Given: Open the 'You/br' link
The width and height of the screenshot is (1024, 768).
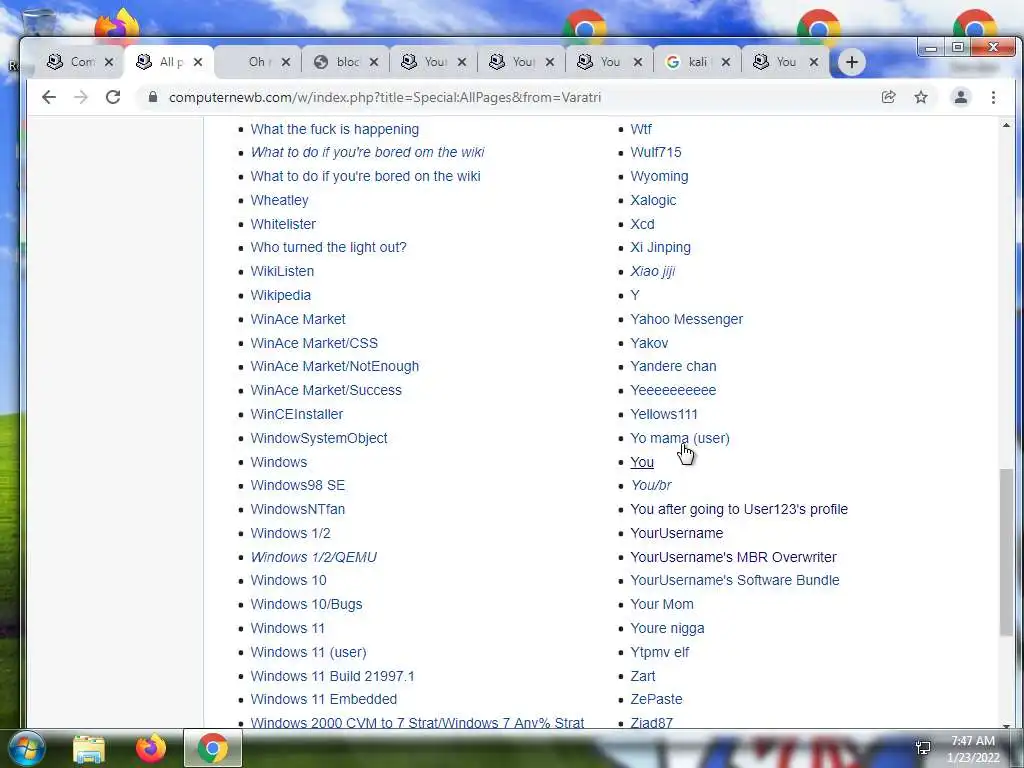Looking at the screenshot, I should 650,485.
